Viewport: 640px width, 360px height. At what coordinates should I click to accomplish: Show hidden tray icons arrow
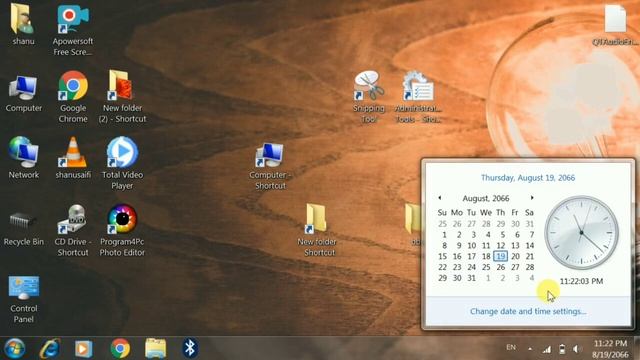click(530, 349)
